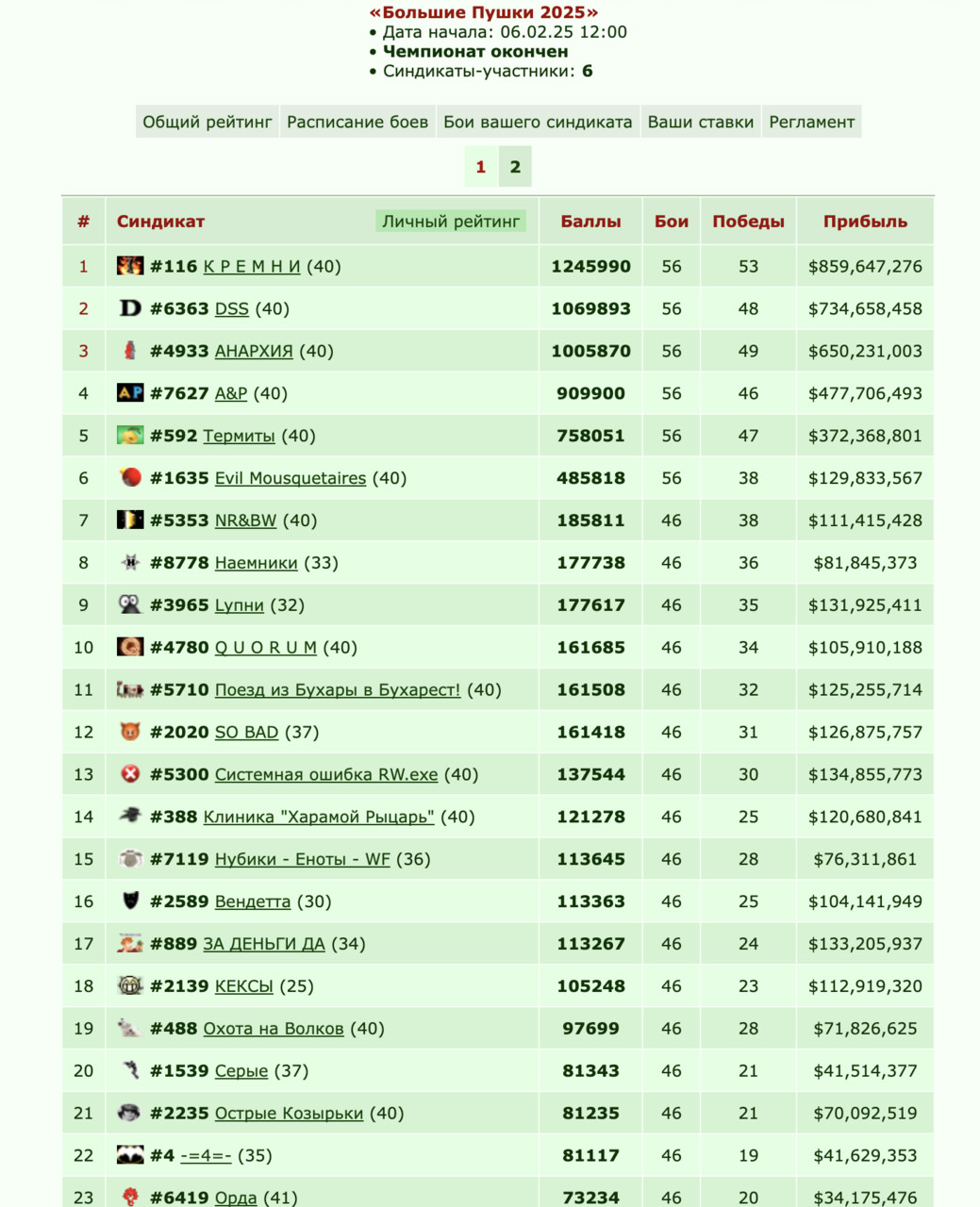Click the A&P syndicate logo icon
The height and width of the screenshot is (1207, 980).
[130, 393]
